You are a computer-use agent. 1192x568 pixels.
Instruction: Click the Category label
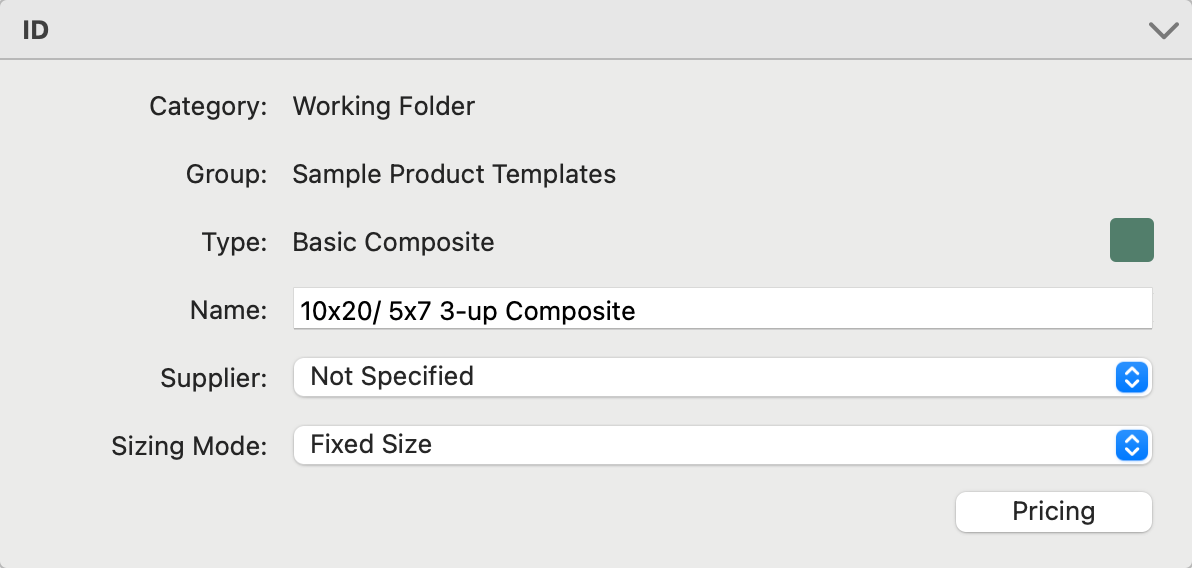click(208, 106)
